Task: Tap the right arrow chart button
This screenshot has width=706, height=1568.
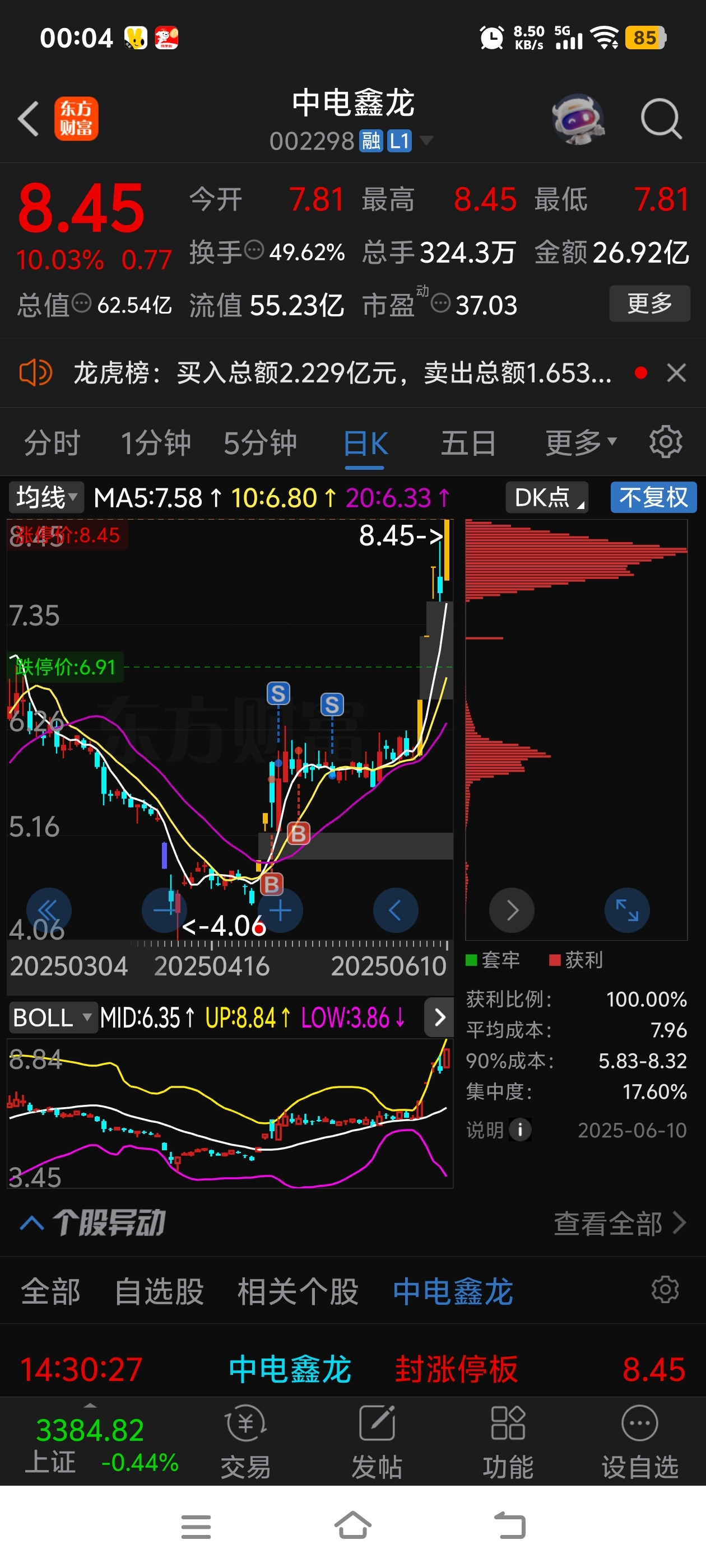Action: tap(512, 911)
